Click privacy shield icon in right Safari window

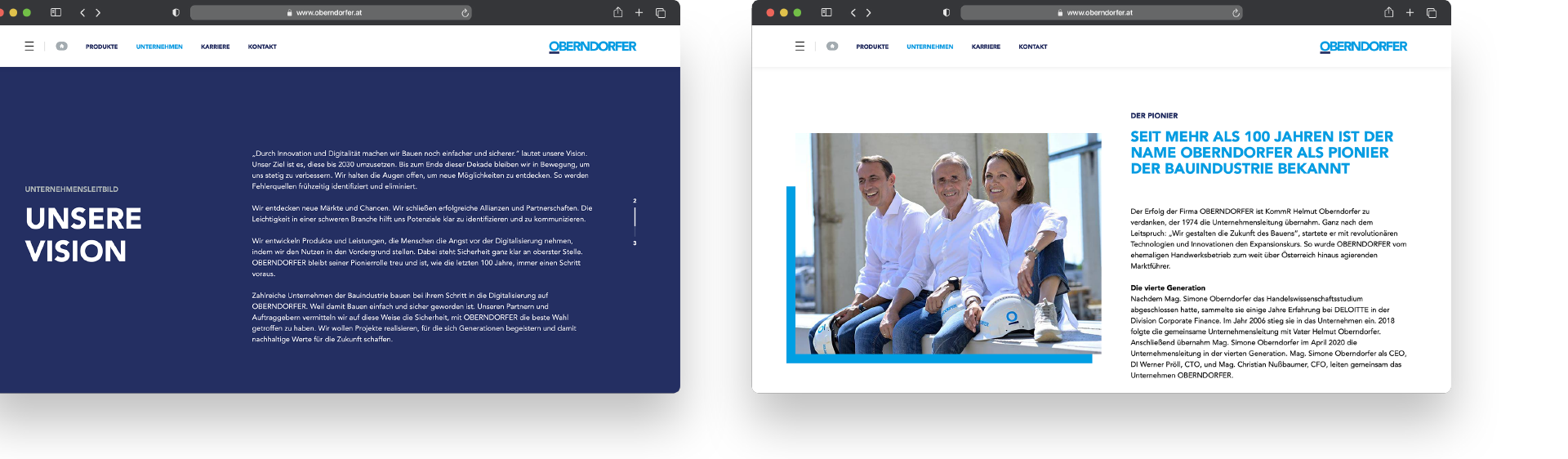click(x=947, y=12)
